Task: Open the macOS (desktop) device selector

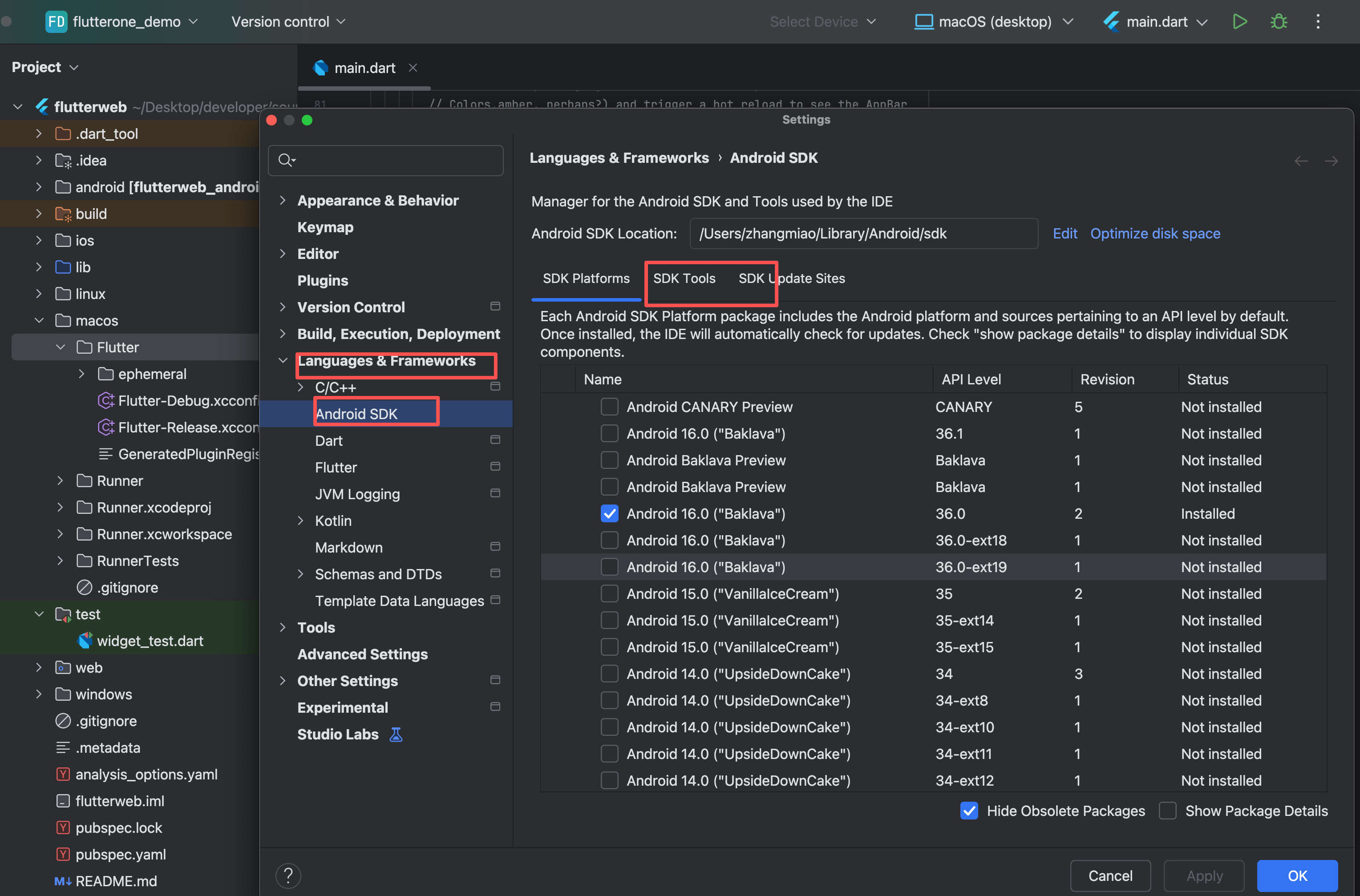Action: tap(995, 22)
